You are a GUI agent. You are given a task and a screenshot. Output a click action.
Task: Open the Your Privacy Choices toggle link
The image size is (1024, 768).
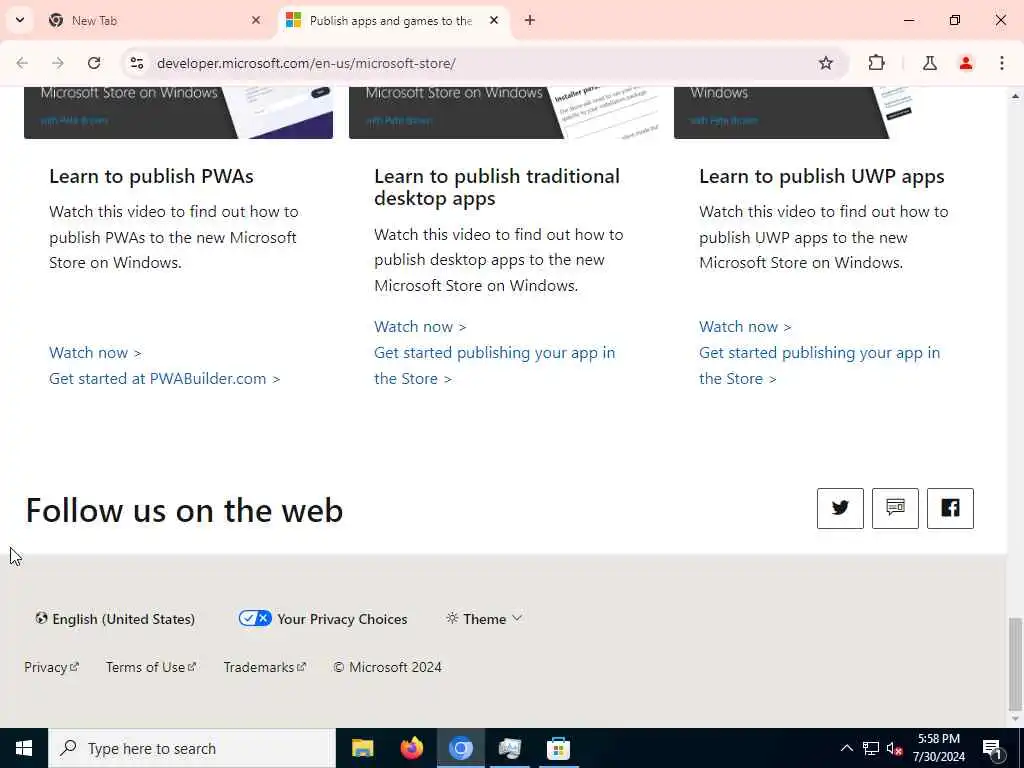pos(323,618)
